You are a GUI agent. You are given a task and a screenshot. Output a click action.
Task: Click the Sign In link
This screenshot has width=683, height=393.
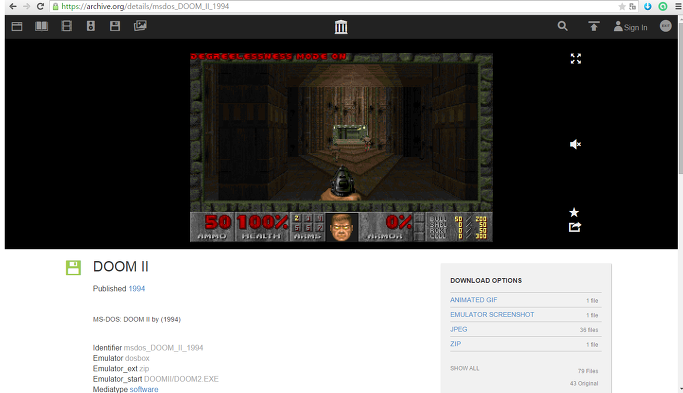(630, 27)
